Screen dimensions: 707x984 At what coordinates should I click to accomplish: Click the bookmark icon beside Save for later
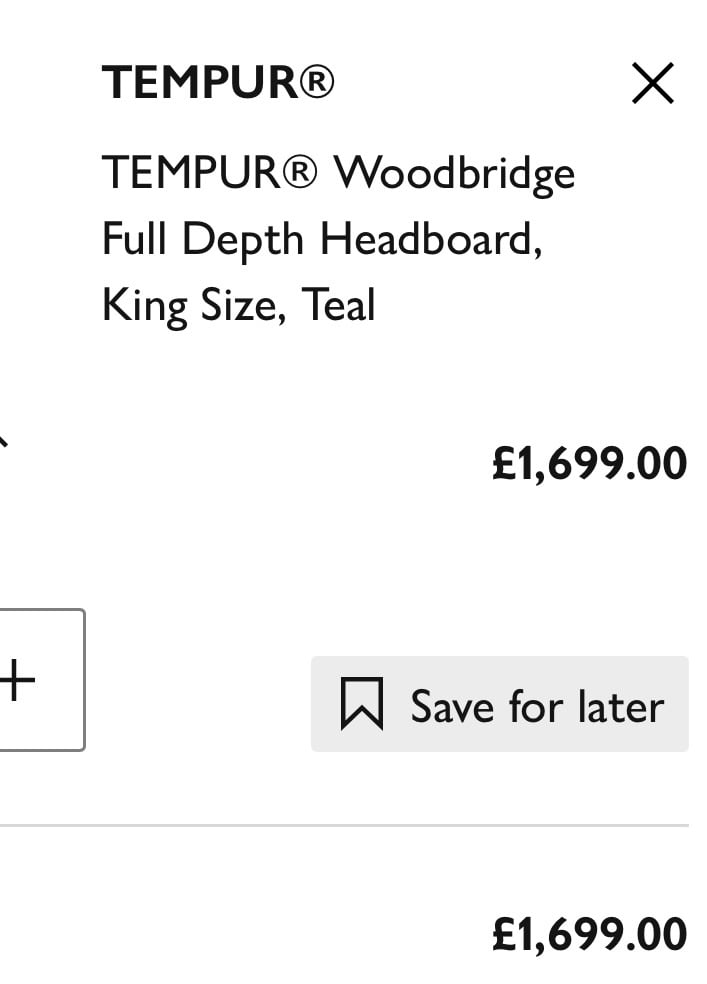tap(362, 704)
